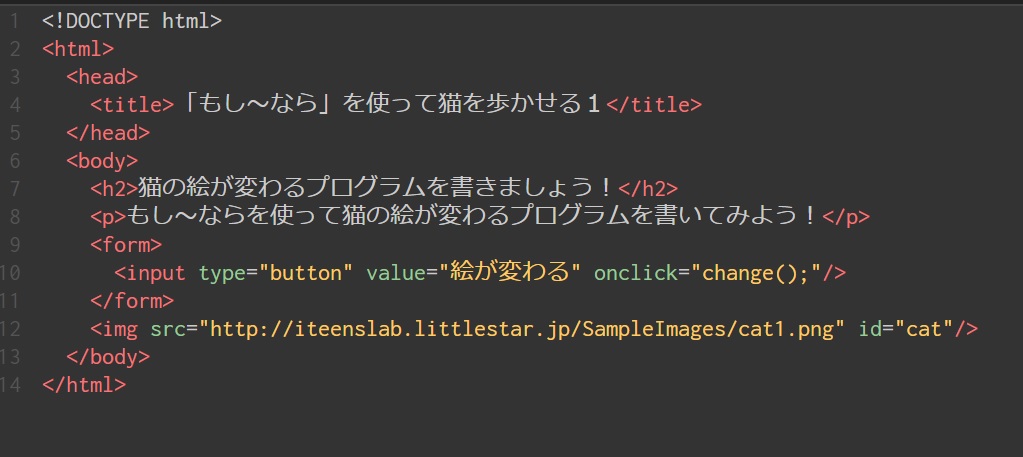Click the paragraph text on line 8
Viewport: 1023px width, 457px height.
pos(472,216)
